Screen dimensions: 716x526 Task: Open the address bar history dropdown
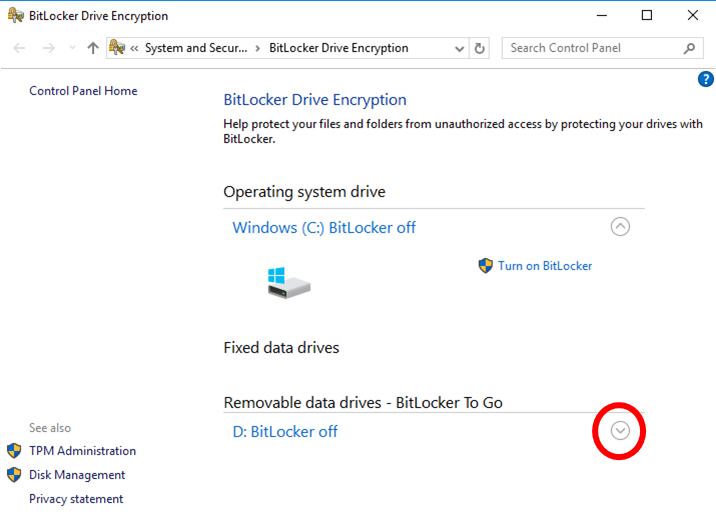pyautogui.click(x=458, y=48)
